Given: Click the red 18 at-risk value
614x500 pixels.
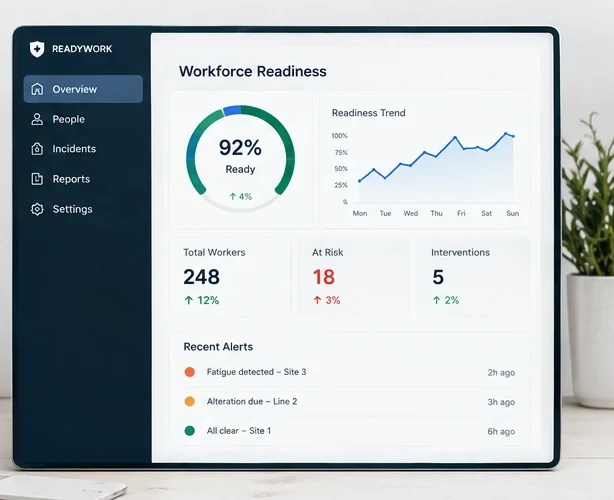Looking at the screenshot, I should (x=324, y=277).
